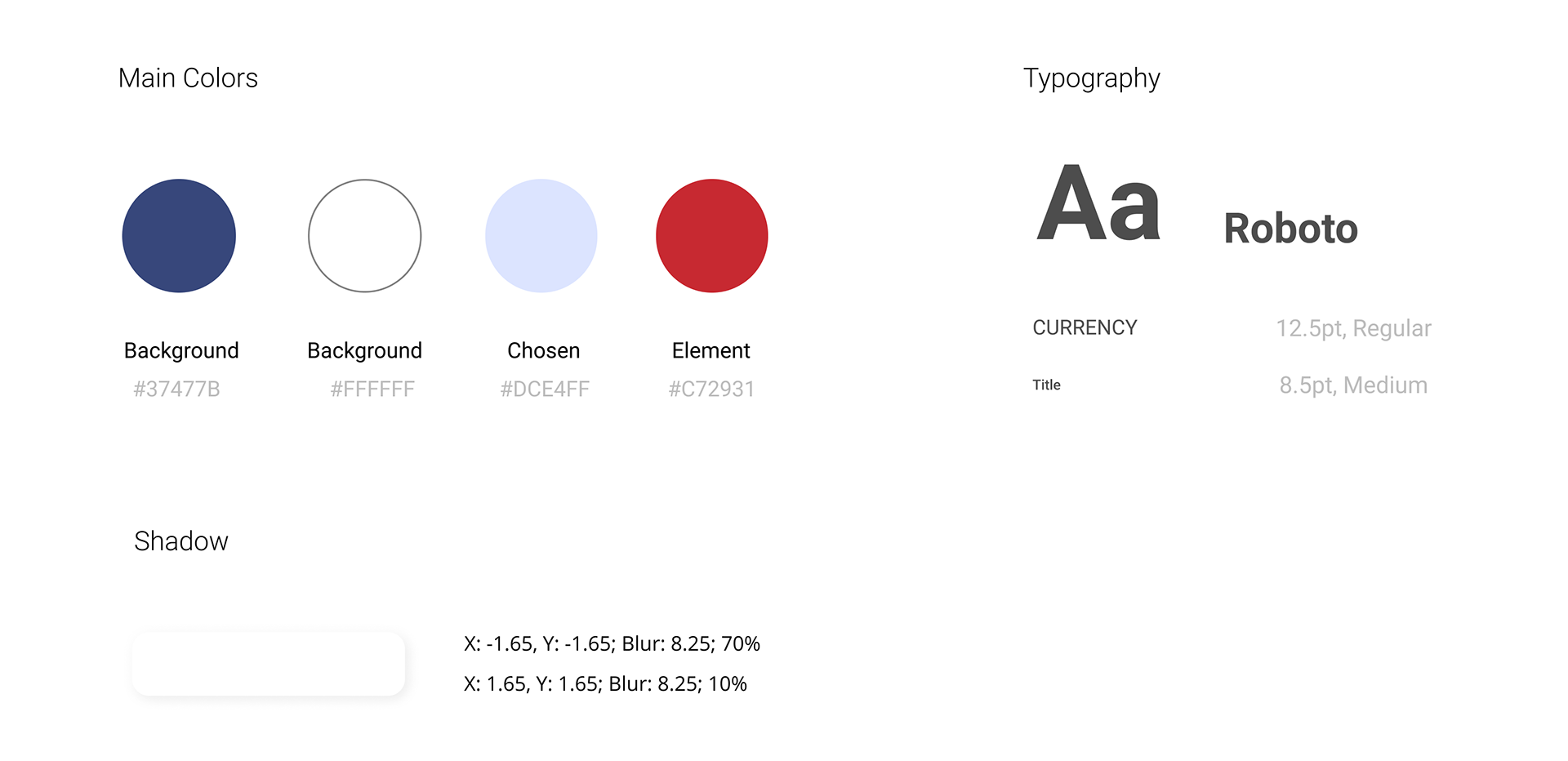Click the Shadow section heading
Image resolution: width=1568 pixels, height=761 pixels.
(181, 541)
